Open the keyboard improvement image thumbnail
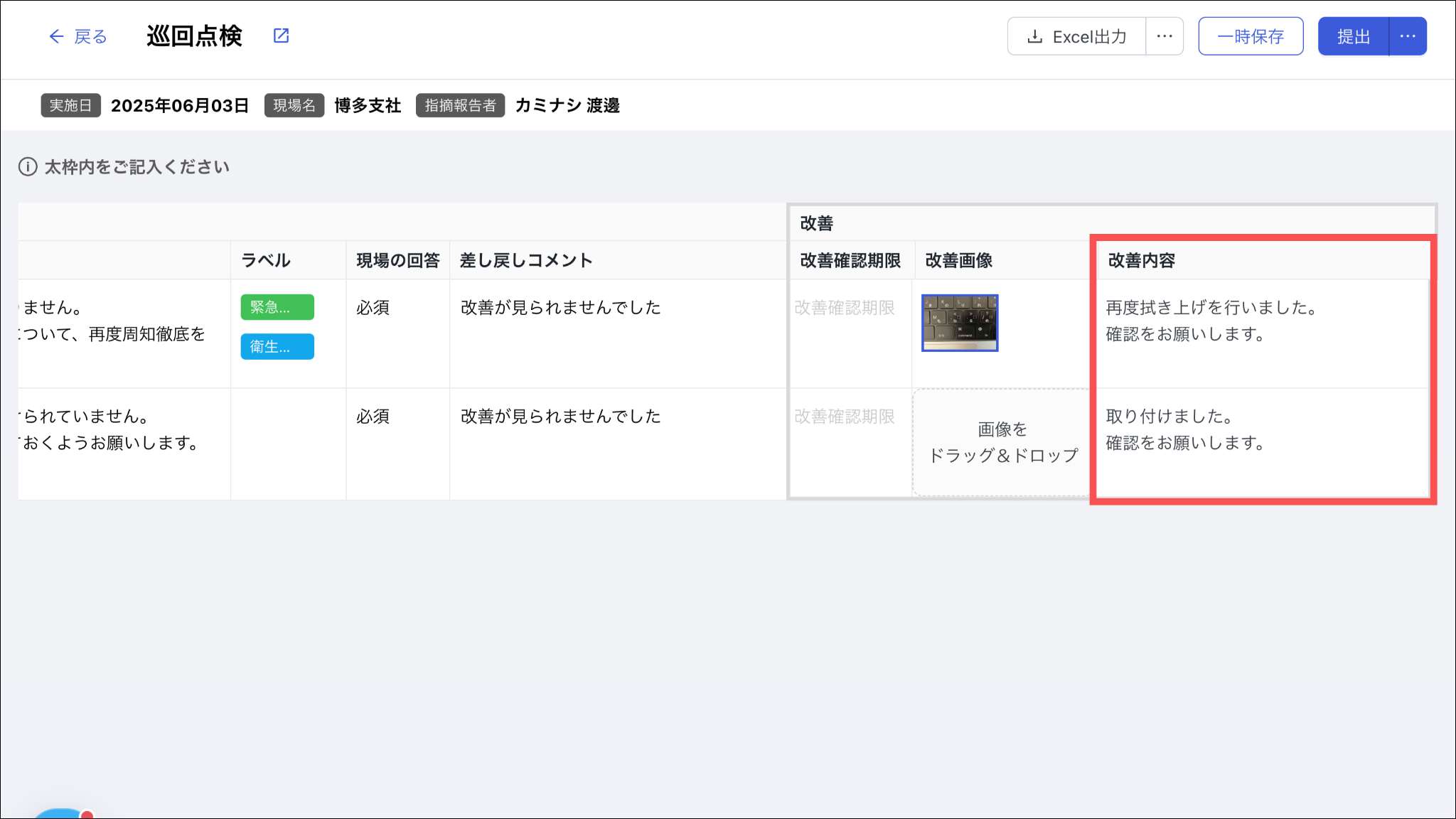 (x=960, y=323)
